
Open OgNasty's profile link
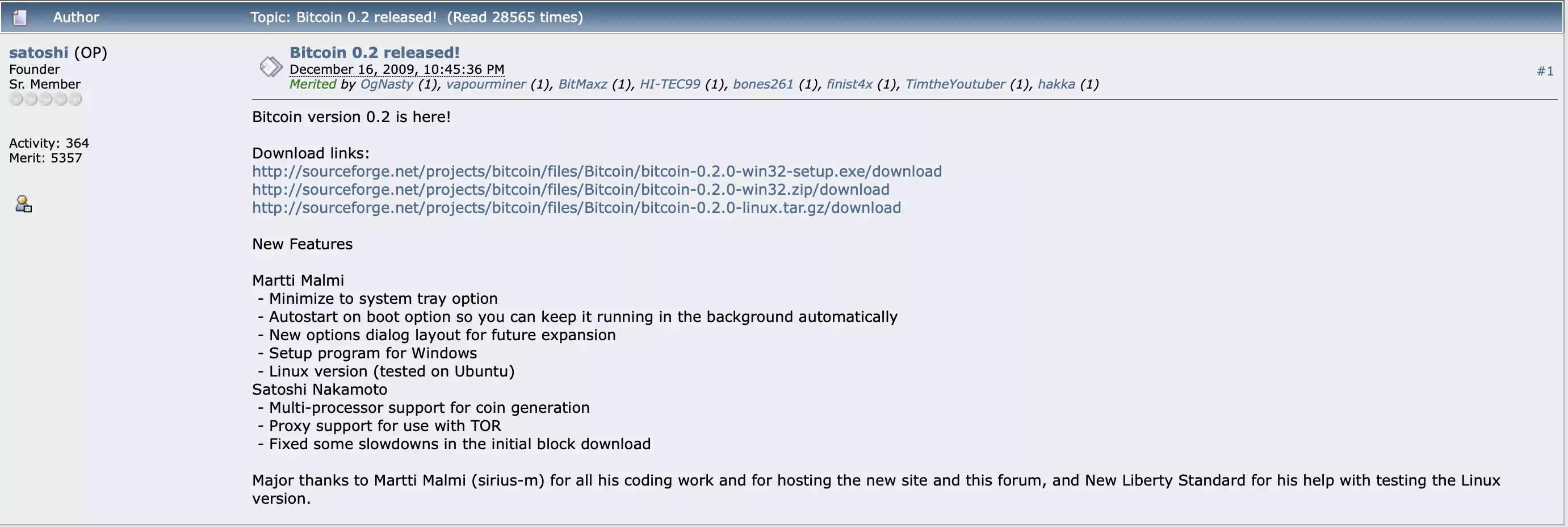click(387, 84)
